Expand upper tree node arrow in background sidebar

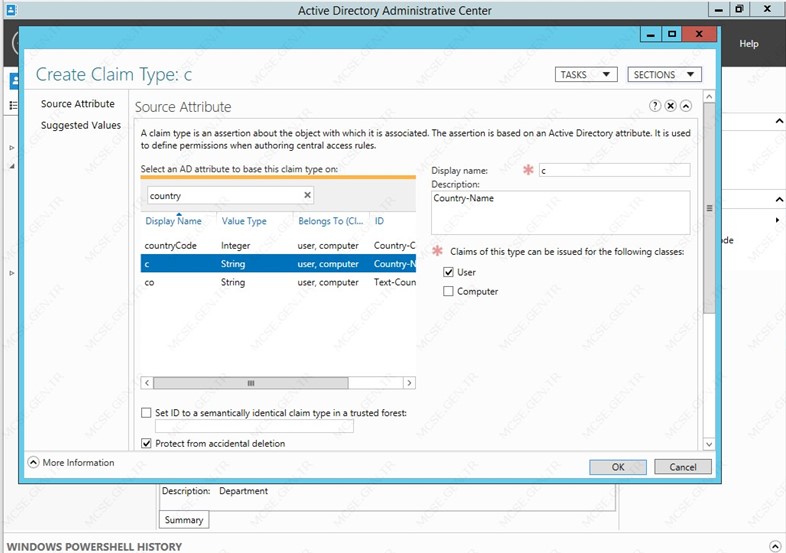tap(12, 148)
